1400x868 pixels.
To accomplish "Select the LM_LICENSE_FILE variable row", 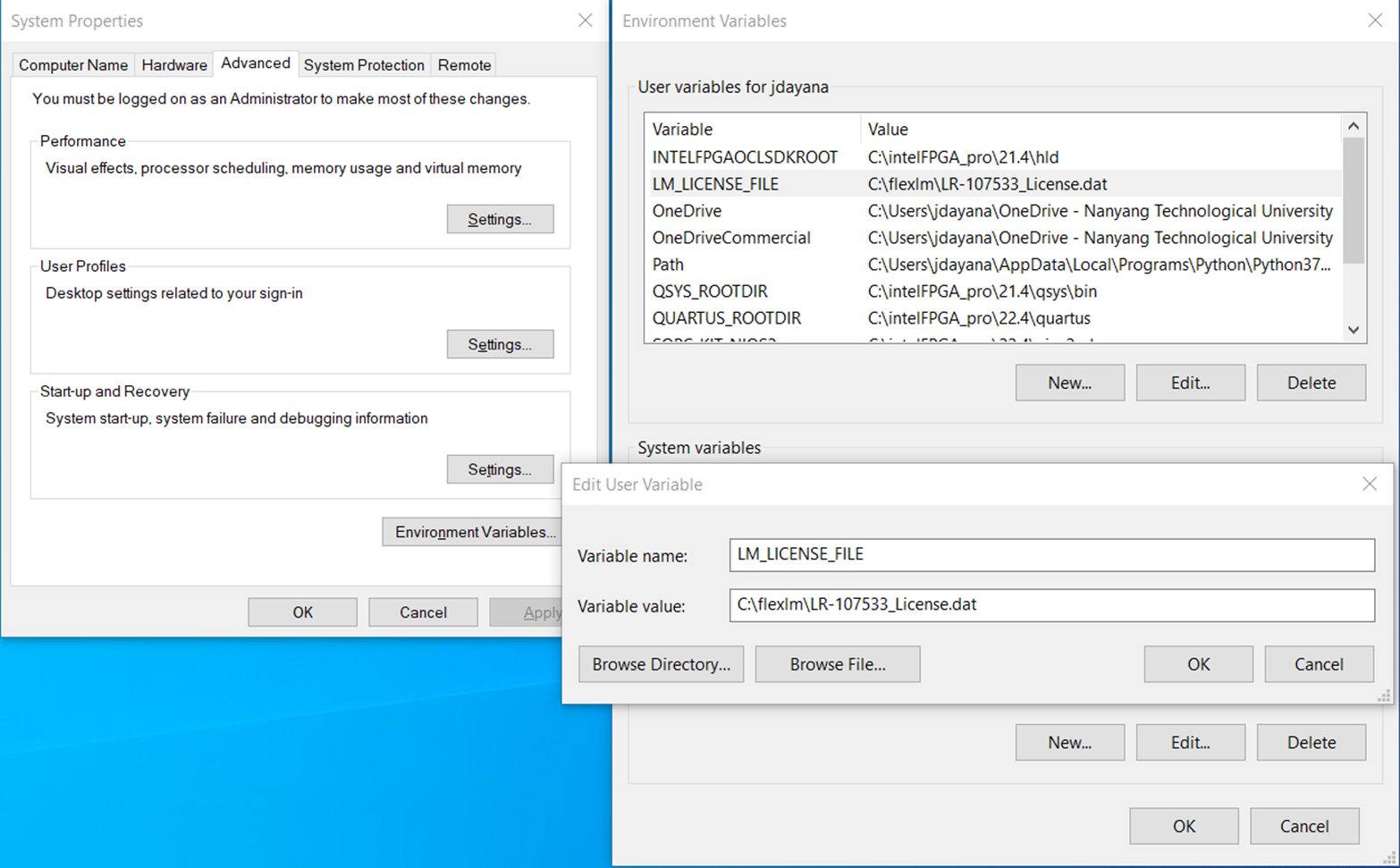I will pos(894,184).
